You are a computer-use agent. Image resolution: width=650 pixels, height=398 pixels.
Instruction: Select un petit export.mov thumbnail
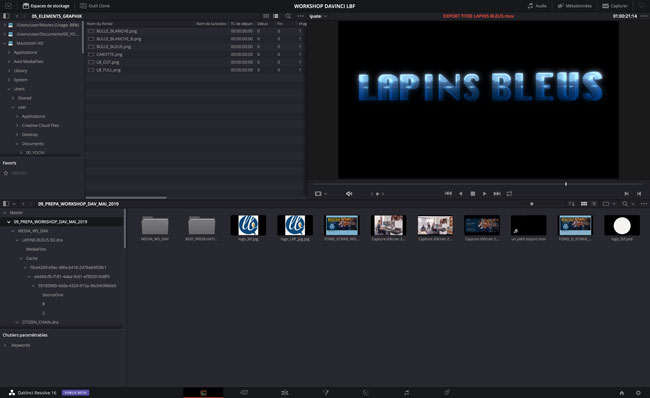pyautogui.click(x=529, y=226)
